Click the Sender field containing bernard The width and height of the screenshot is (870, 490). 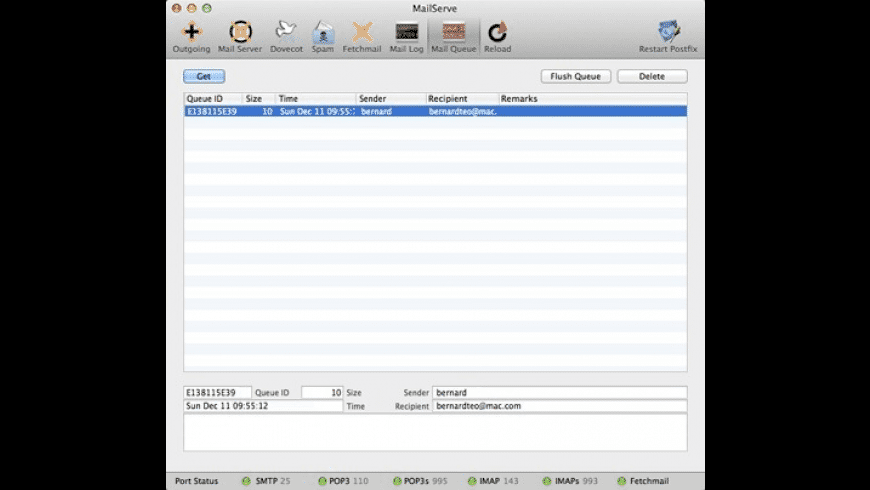point(560,392)
